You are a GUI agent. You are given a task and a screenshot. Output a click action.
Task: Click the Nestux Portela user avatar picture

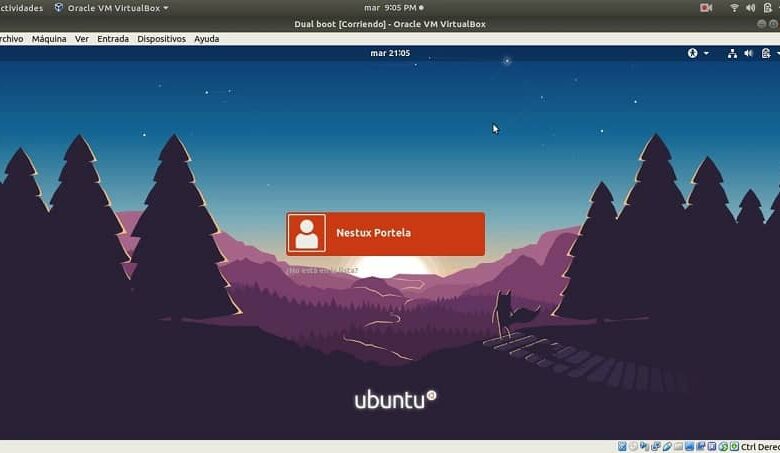coord(307,234)
